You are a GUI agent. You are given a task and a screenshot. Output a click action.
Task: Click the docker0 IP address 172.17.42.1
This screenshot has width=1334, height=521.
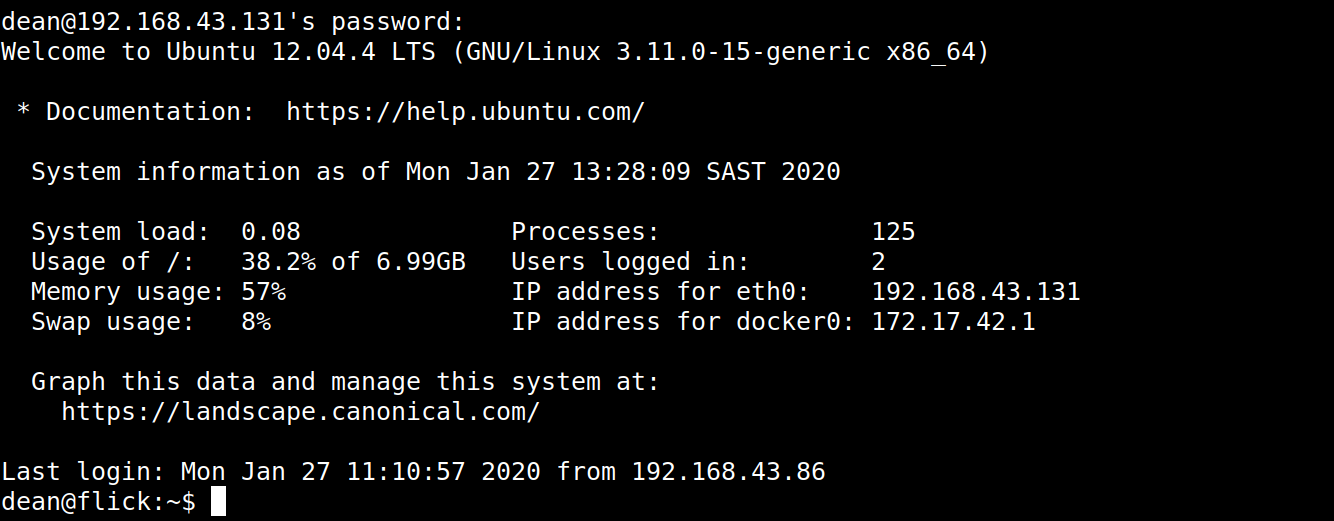click(953, 322)
